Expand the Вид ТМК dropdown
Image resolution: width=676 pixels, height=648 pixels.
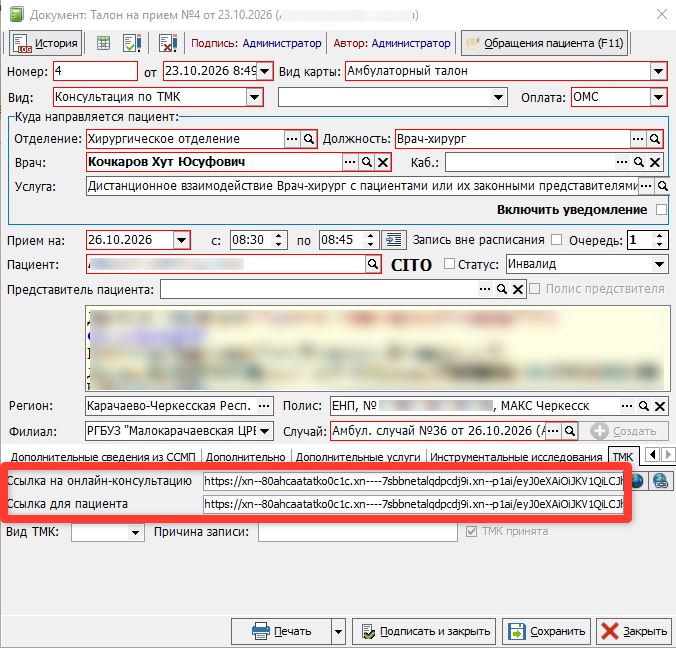click(135, 532)
